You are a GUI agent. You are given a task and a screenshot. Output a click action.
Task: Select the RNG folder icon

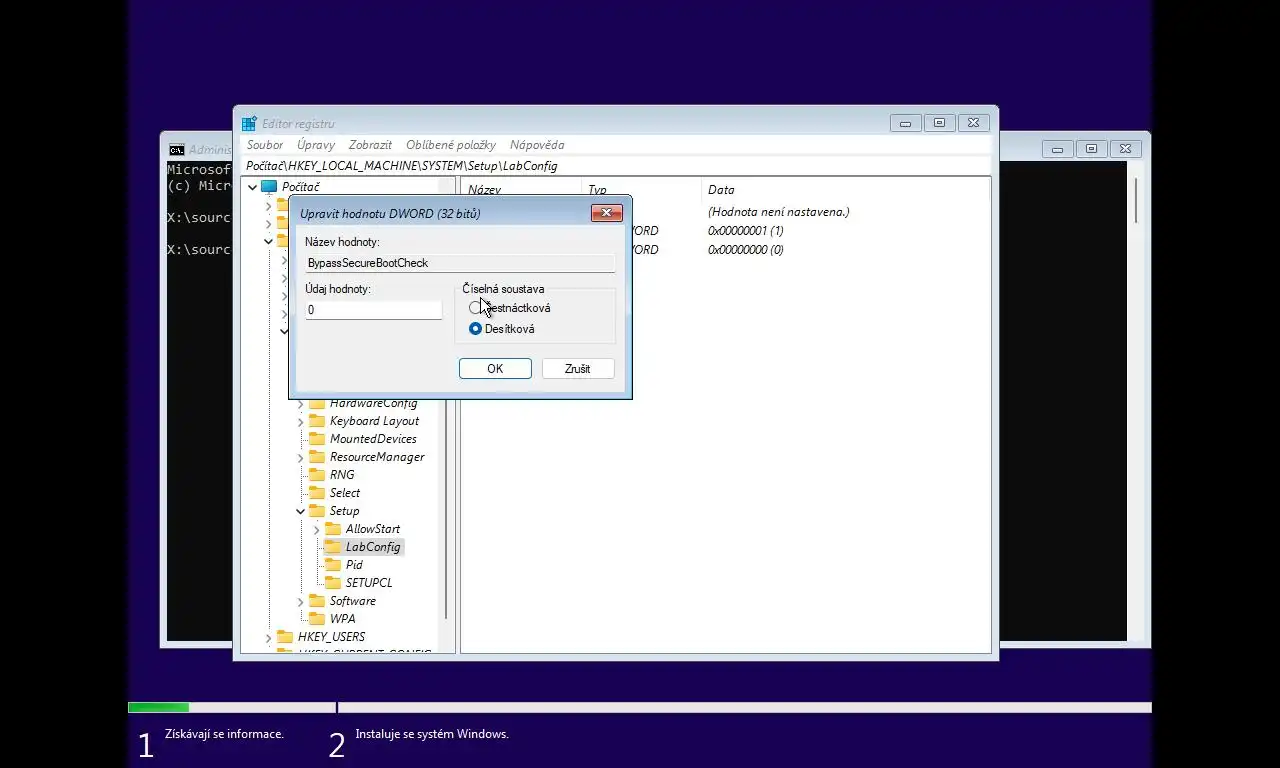[x=317, y=475]
